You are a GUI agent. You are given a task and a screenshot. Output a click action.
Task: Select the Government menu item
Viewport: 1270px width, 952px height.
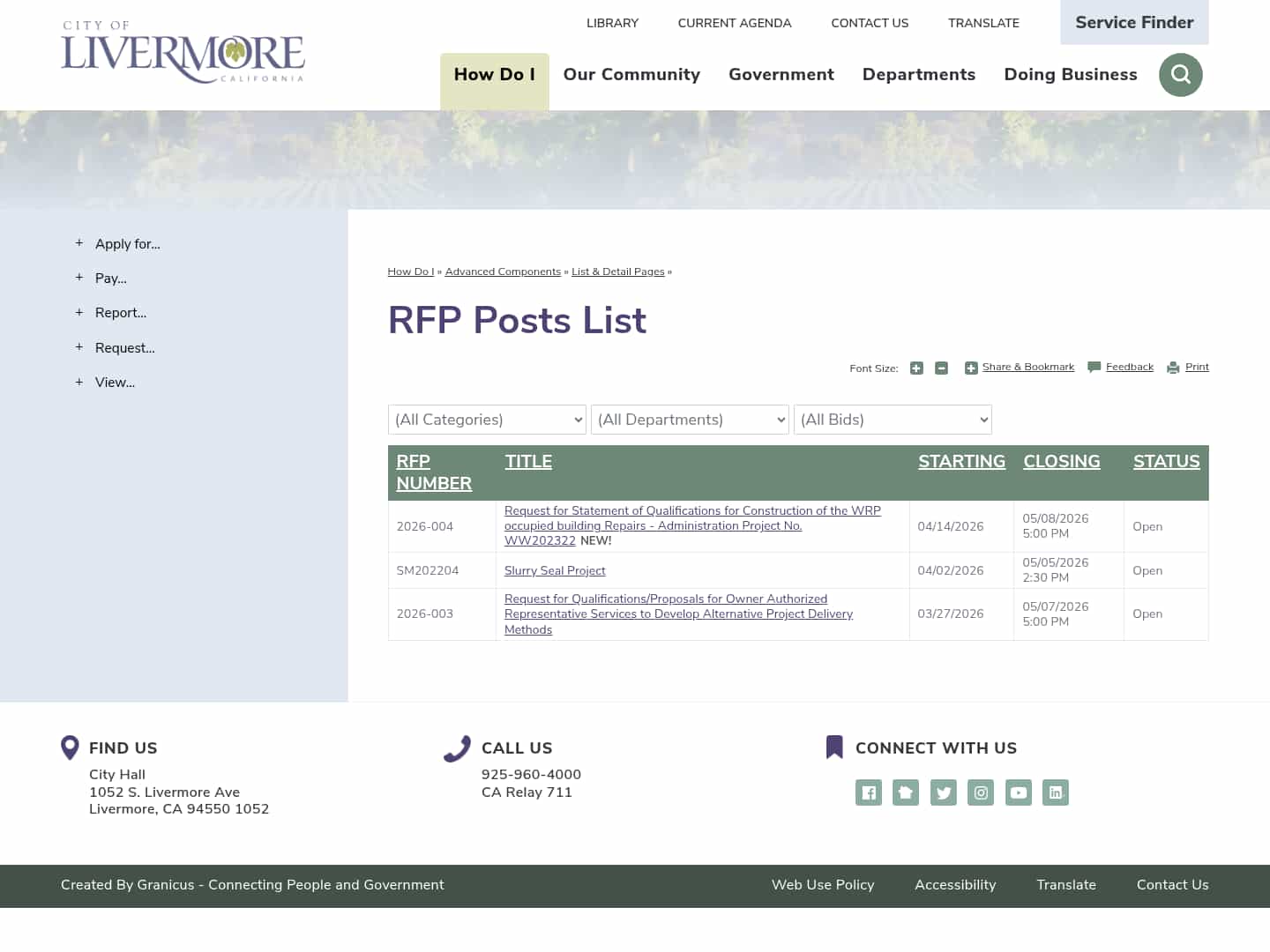pos(781,75)
